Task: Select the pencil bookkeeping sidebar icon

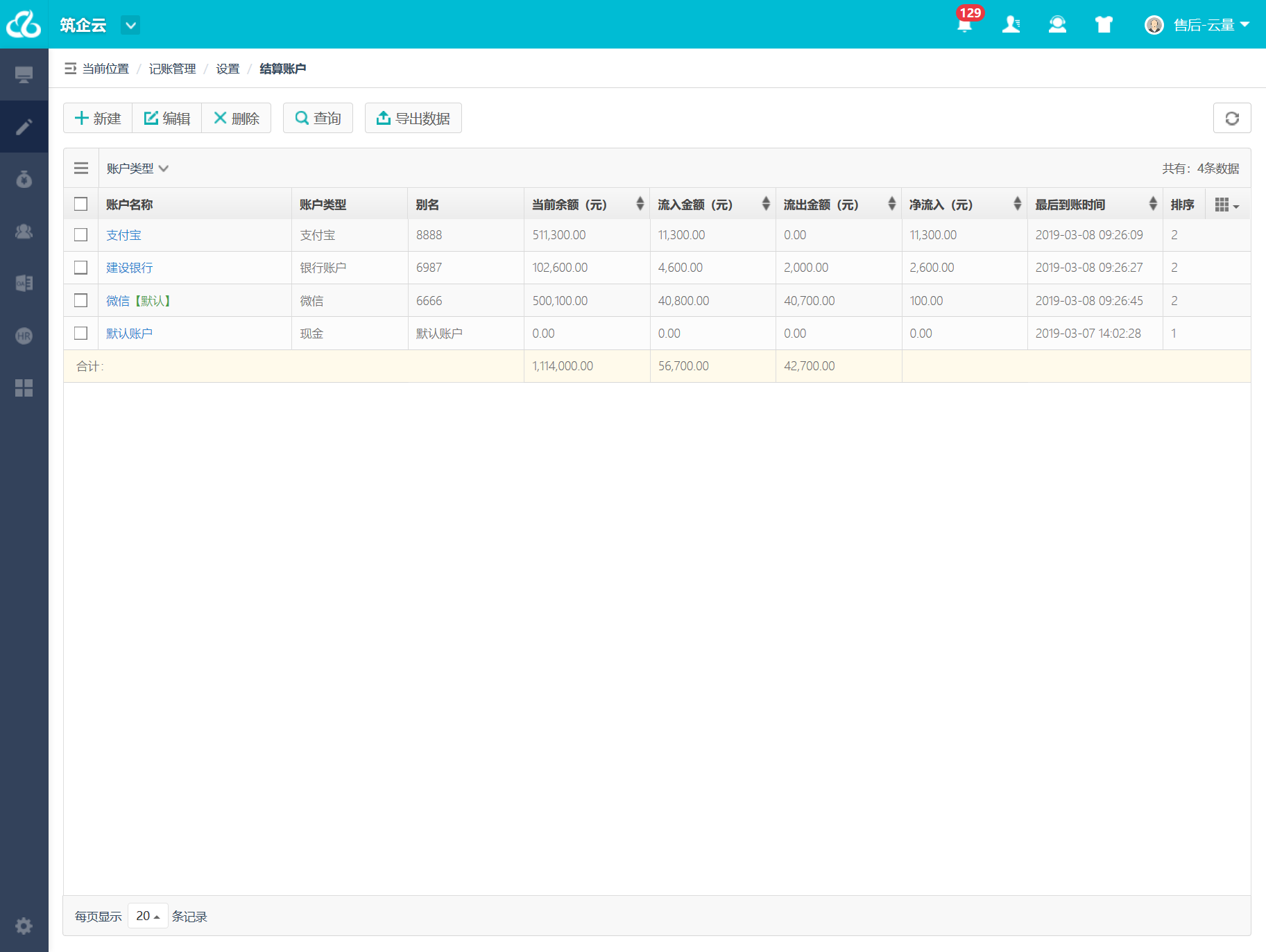Action: point(24,127)
